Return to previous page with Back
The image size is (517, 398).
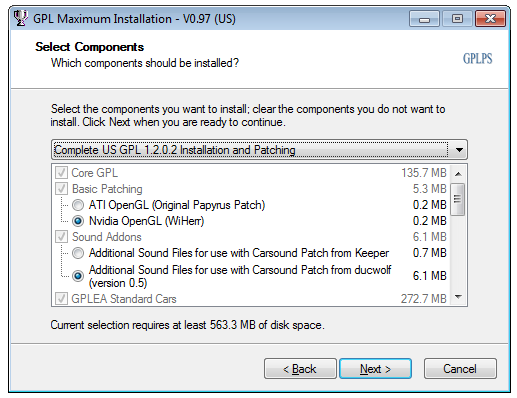(x=300, y=369)
